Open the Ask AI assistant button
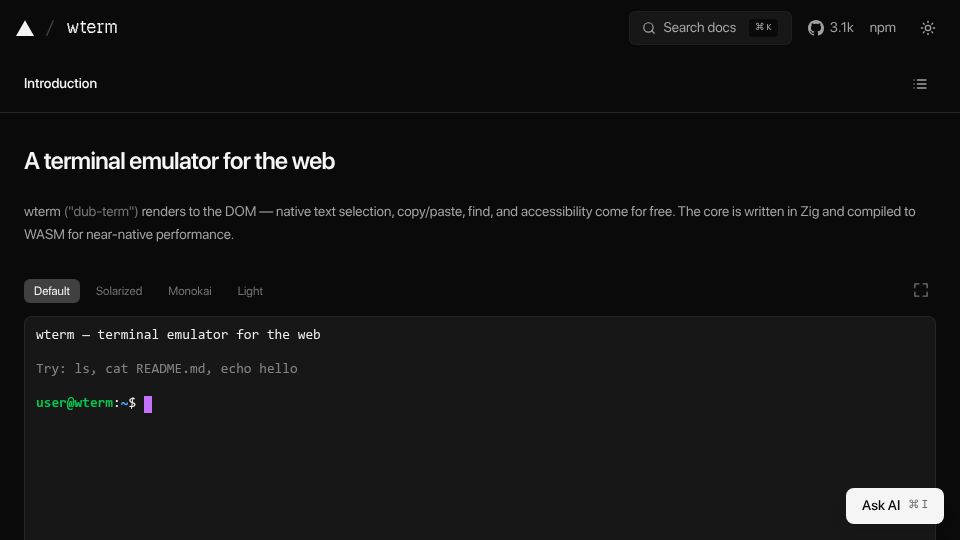The image size is (960, 540). pyautogui.click(x=894, y=506)
